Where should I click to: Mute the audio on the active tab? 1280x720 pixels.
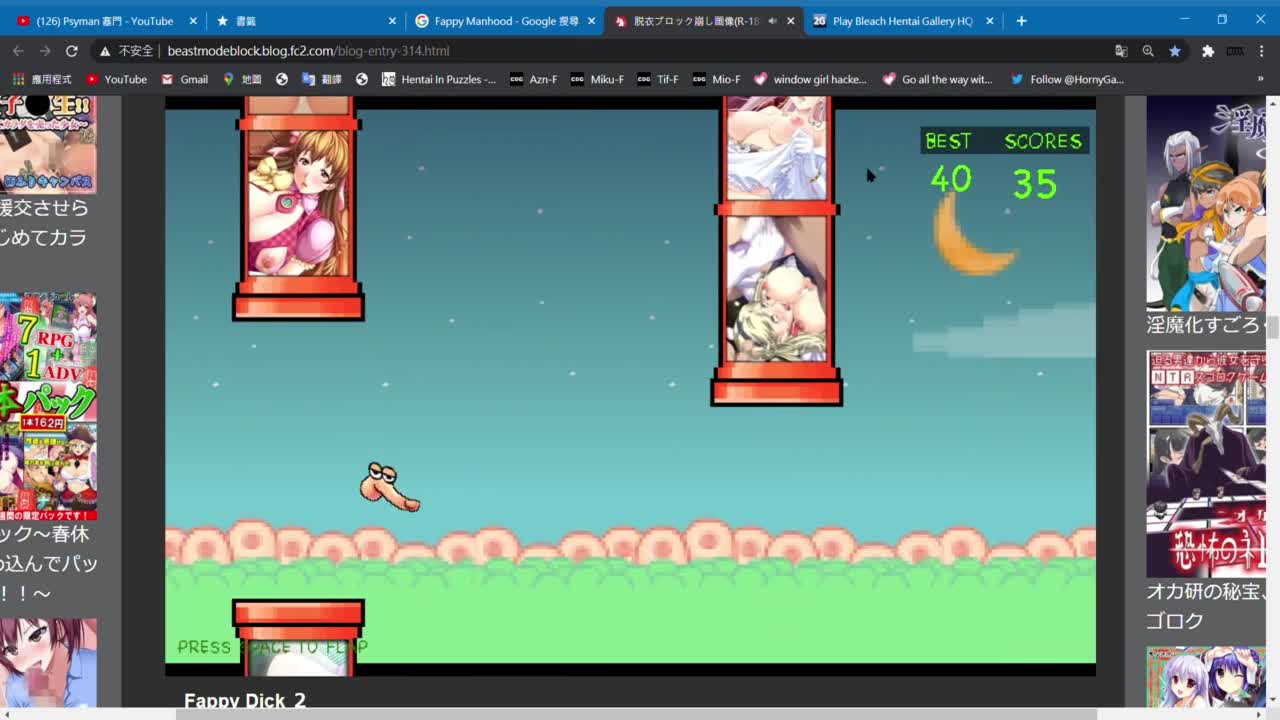[x=772, y=21]
